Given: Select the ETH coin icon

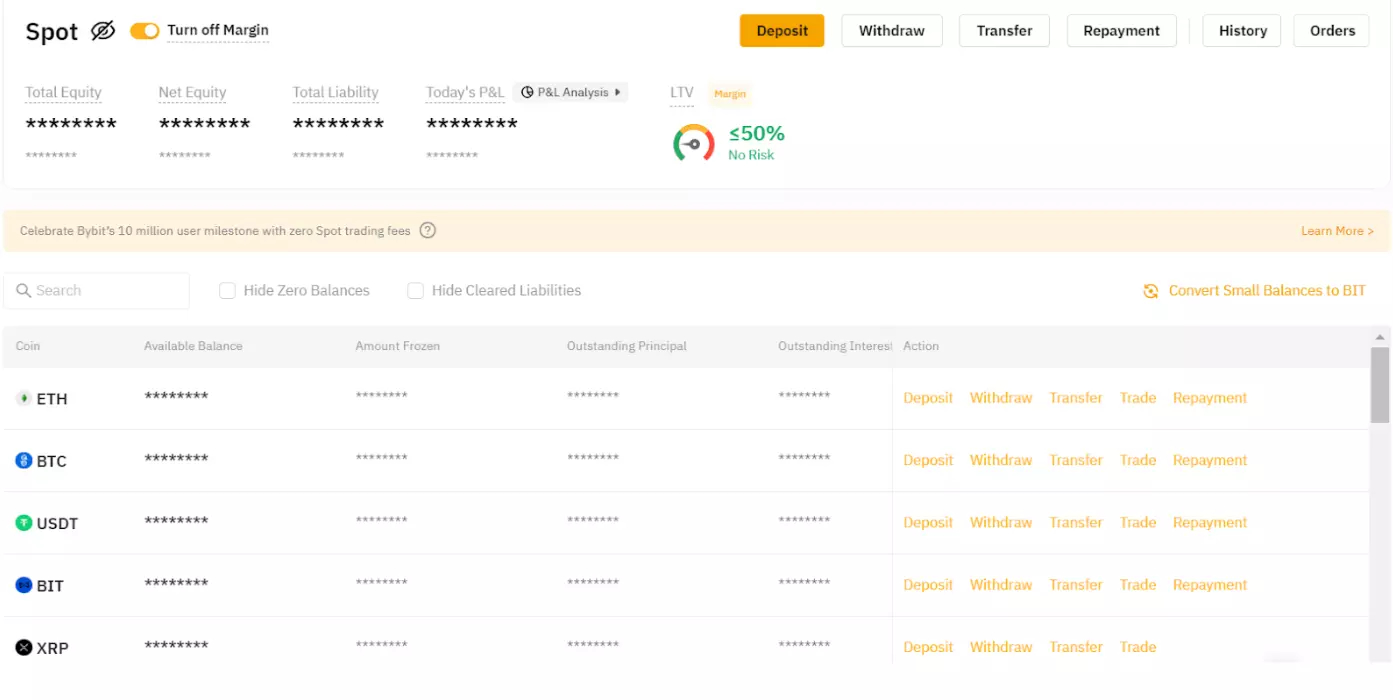Looking at the screenshot, I should (x=22, y=398).
